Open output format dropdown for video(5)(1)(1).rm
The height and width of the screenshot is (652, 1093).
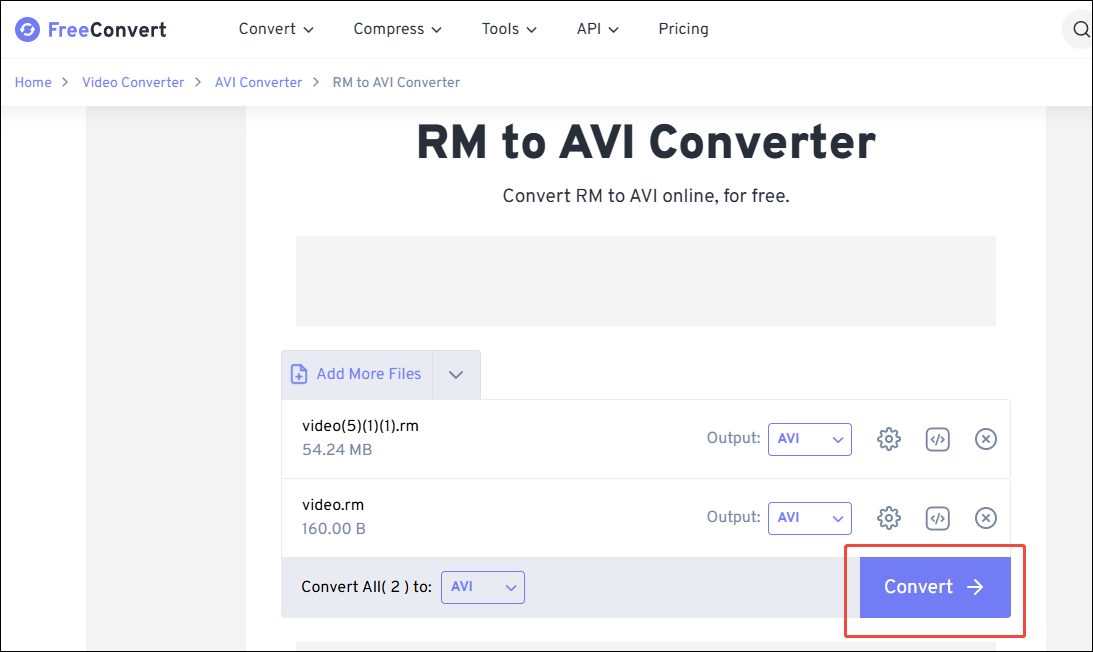810,439
